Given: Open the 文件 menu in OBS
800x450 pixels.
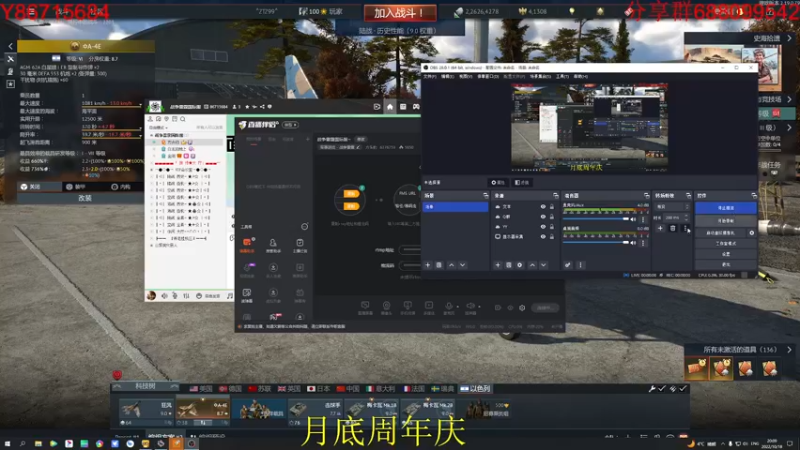Looking at the screenshot, I should (430, 77).
